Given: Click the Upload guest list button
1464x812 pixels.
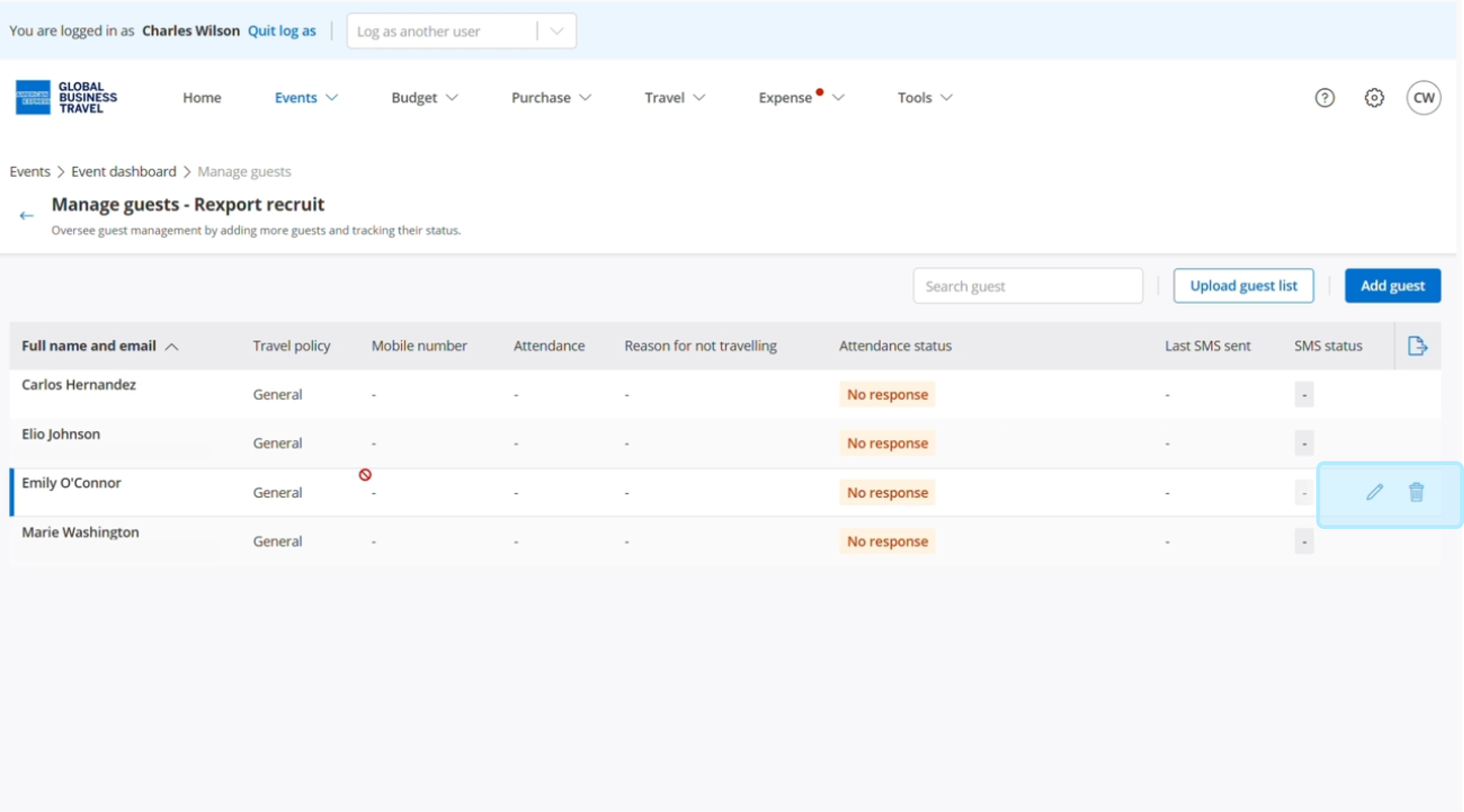Looking at the screenshot, I should tap(1243, 286).
